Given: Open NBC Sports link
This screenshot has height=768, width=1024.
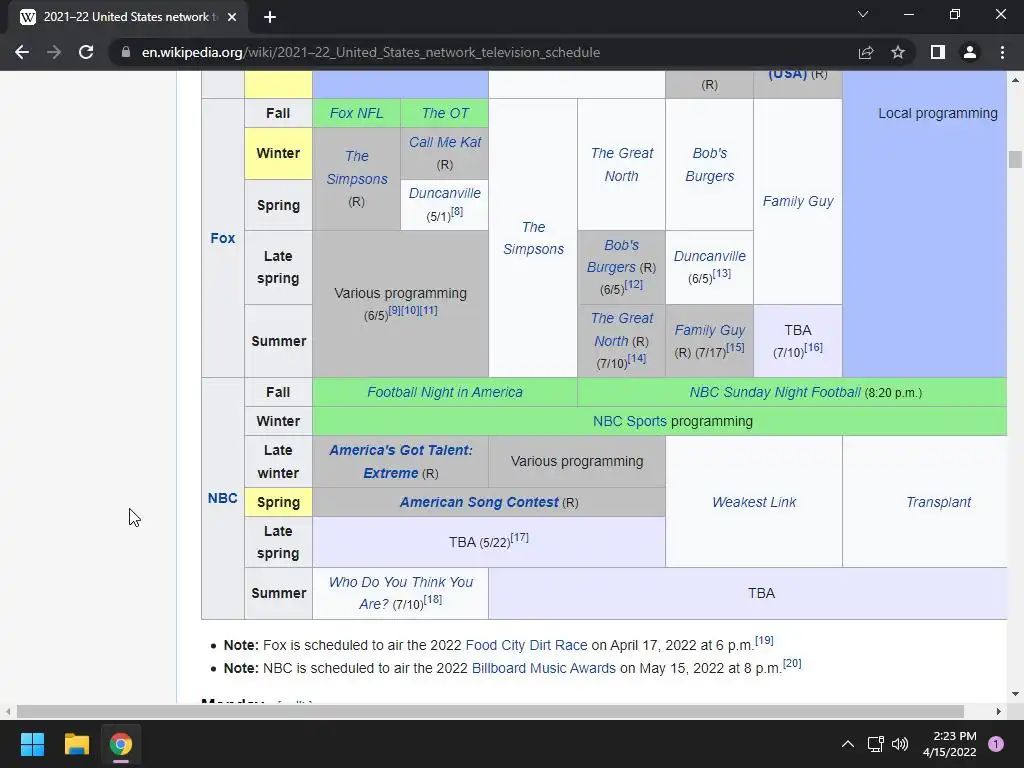Looking at the screenshot, I should point(630,422).
